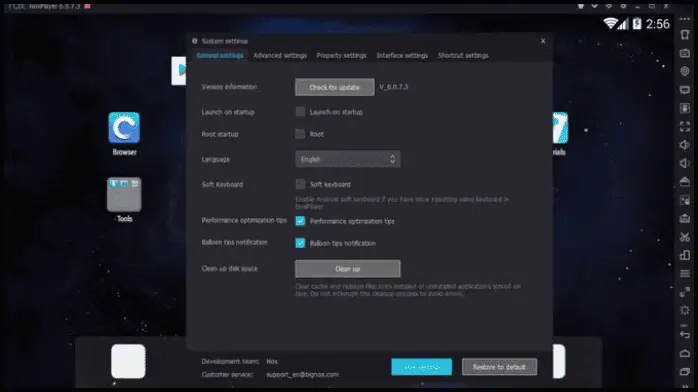Click the Android back arrow in the sidebar
698x392 pixels.
click(x=685, y=334)
